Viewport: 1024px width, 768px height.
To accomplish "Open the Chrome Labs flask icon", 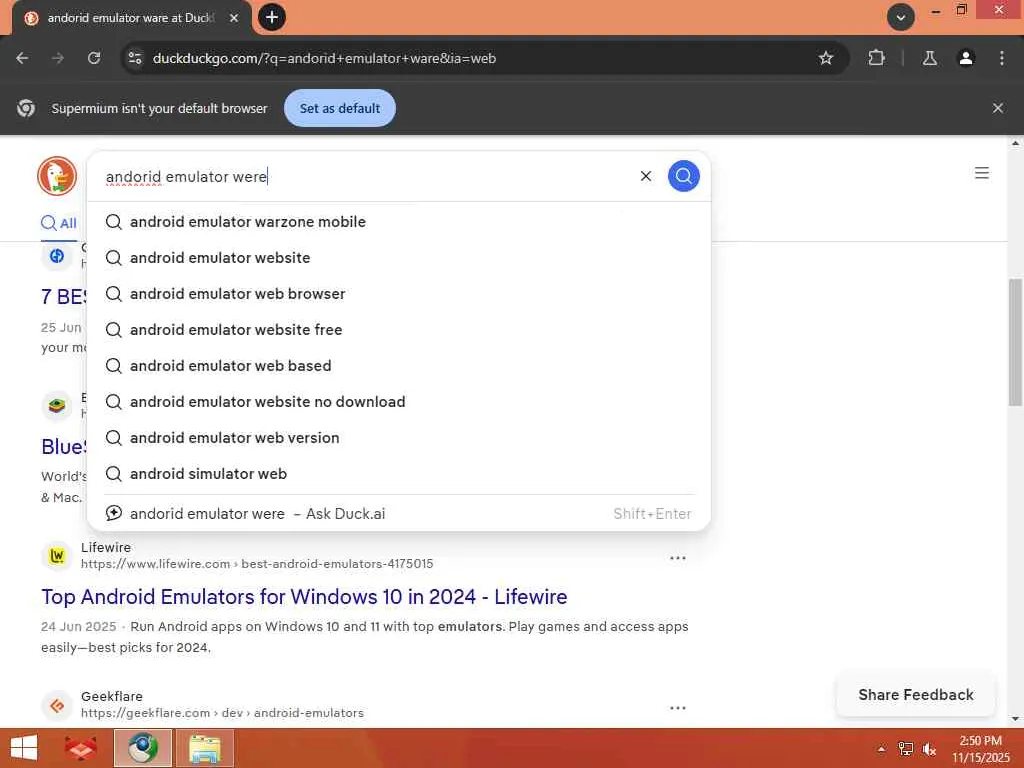I will pos(929,58).
